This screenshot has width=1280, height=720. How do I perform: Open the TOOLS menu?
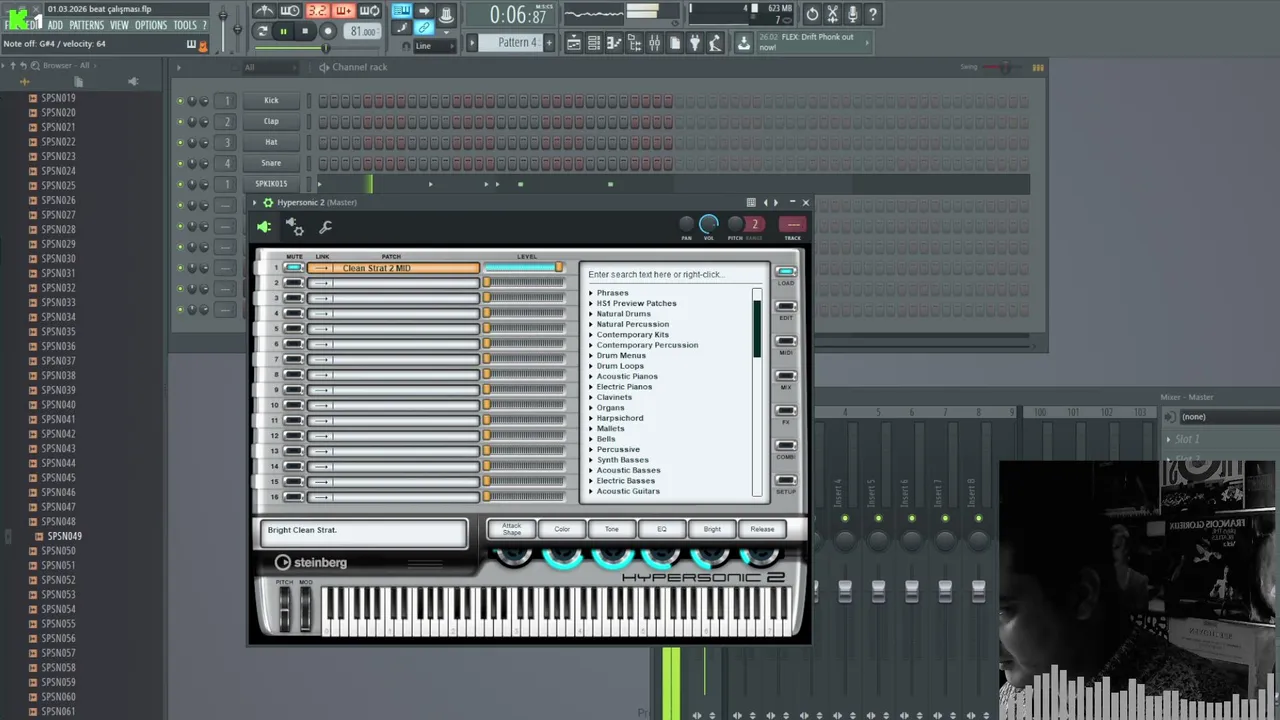pos(185,25)
